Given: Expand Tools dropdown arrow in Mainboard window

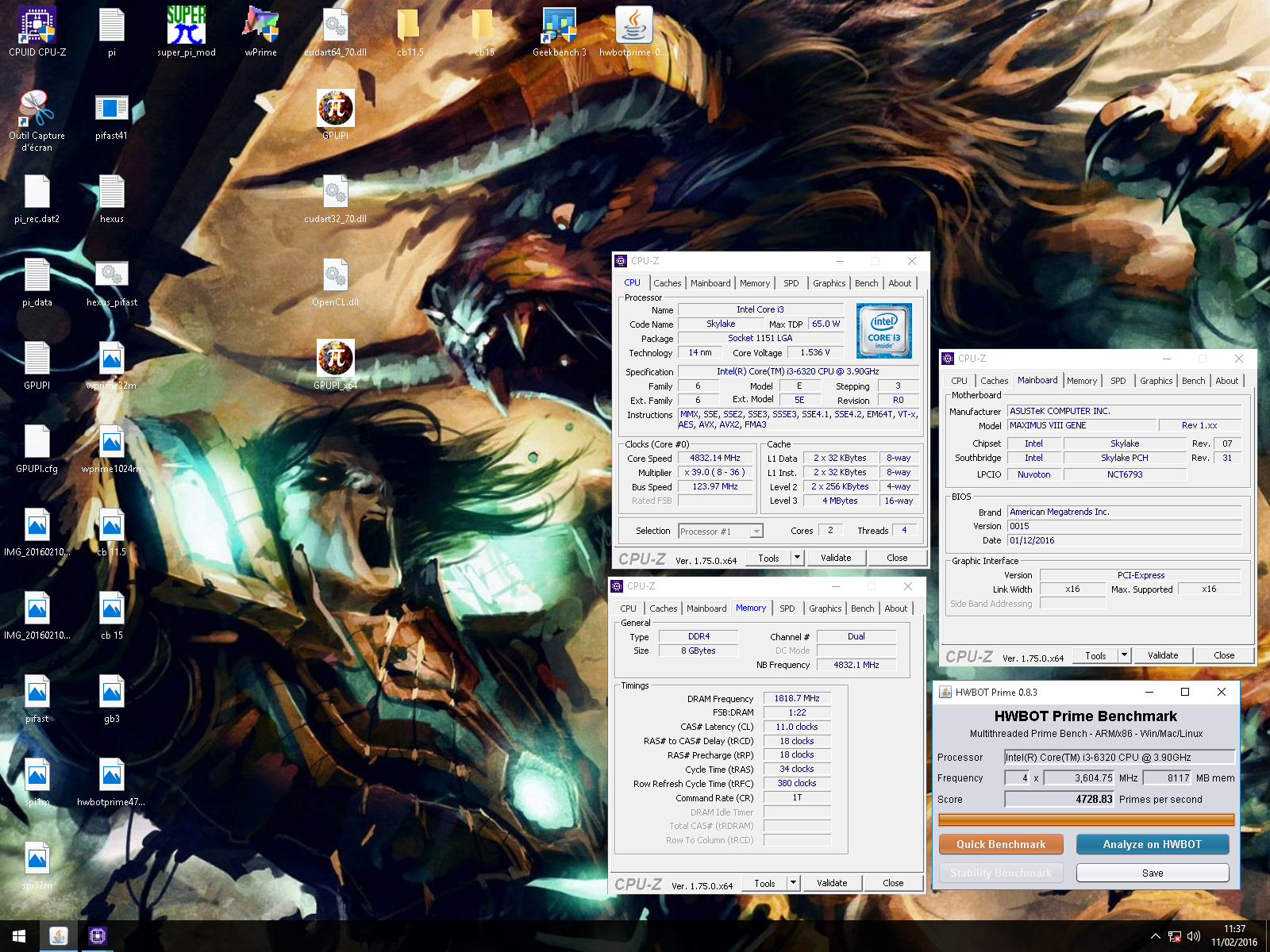Looking at the screenshot, I should [x=1124, y=655].
